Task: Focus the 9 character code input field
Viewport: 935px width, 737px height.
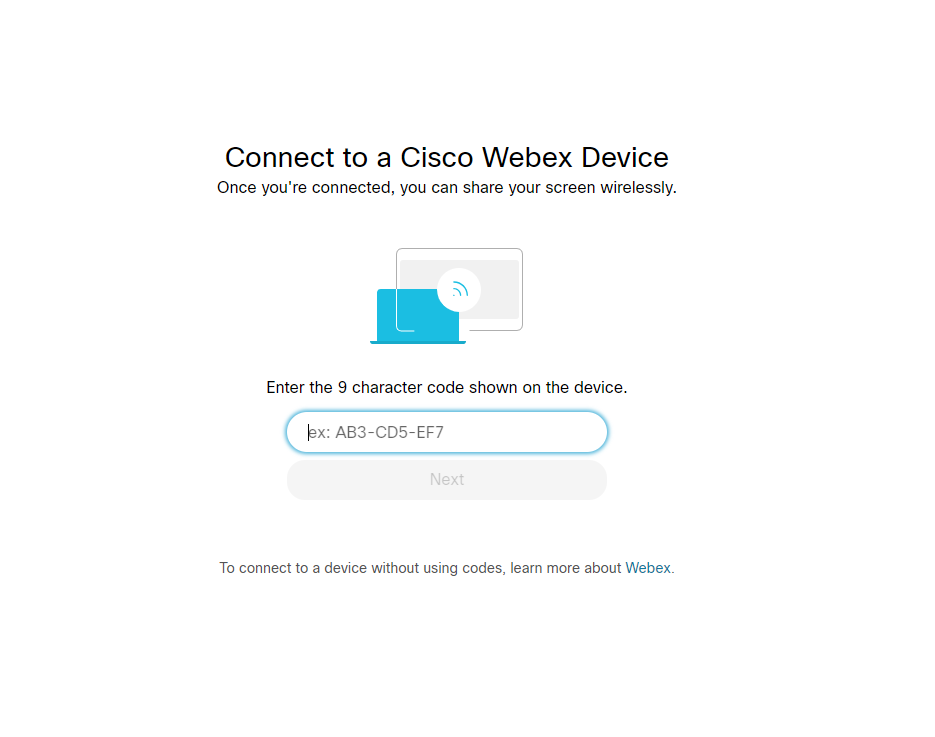Action: click(x=447, y=432)
